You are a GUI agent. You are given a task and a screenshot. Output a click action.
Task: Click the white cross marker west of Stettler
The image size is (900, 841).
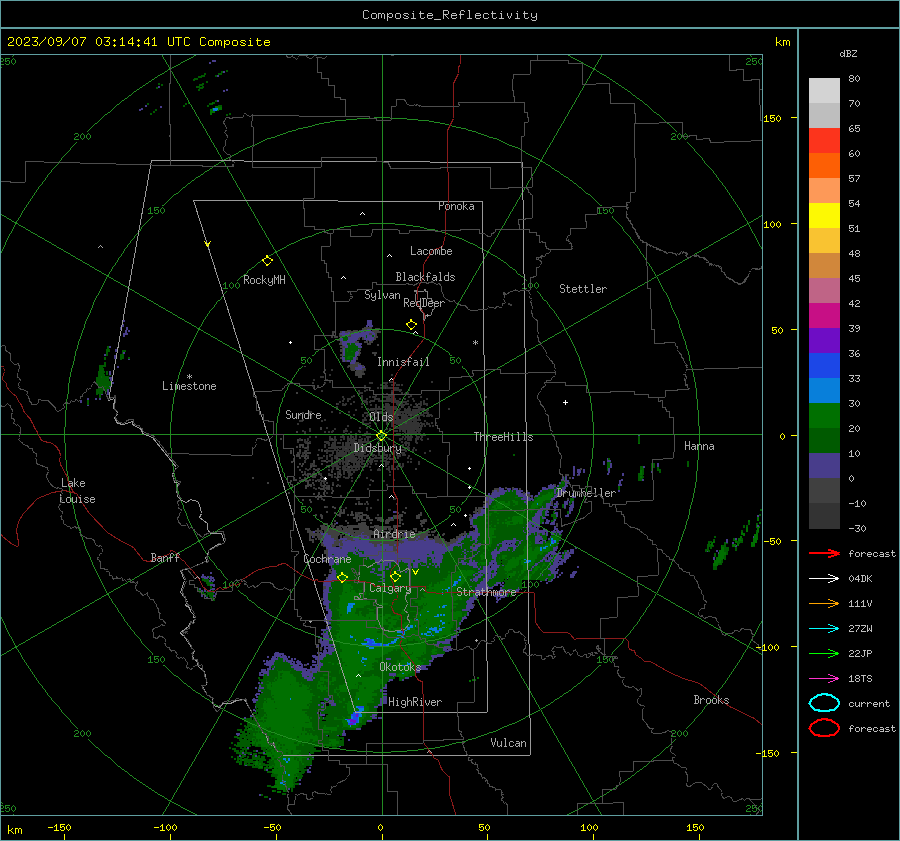[565, 402]
